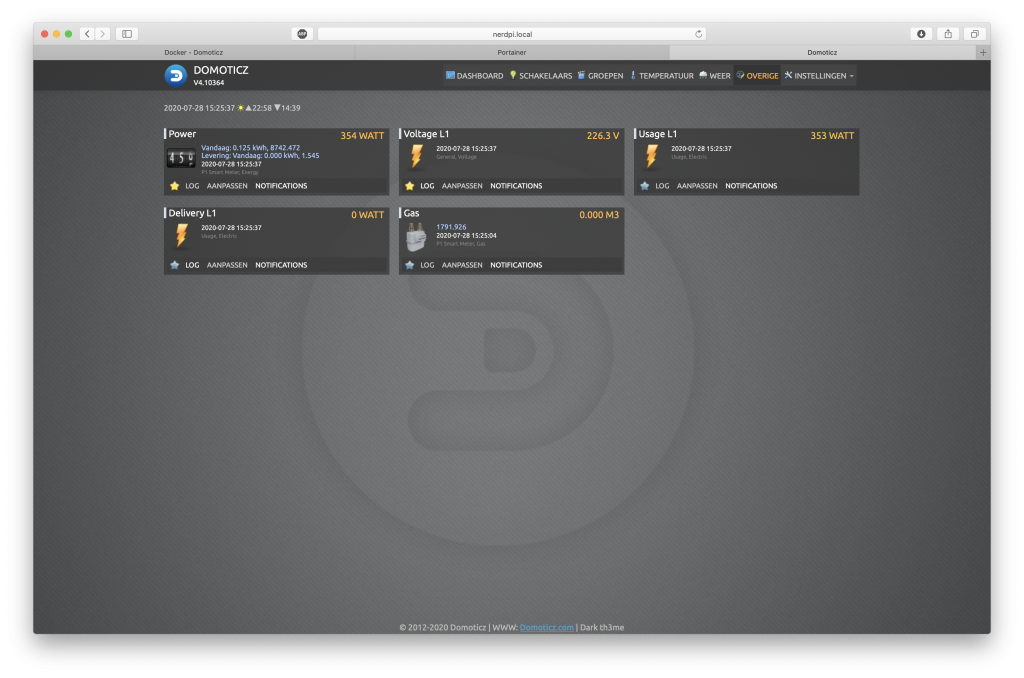The width and height of the screenshot is (1024, 678).
Task: Click the Domoticz logo icon
Action: (x=175, y=76)
